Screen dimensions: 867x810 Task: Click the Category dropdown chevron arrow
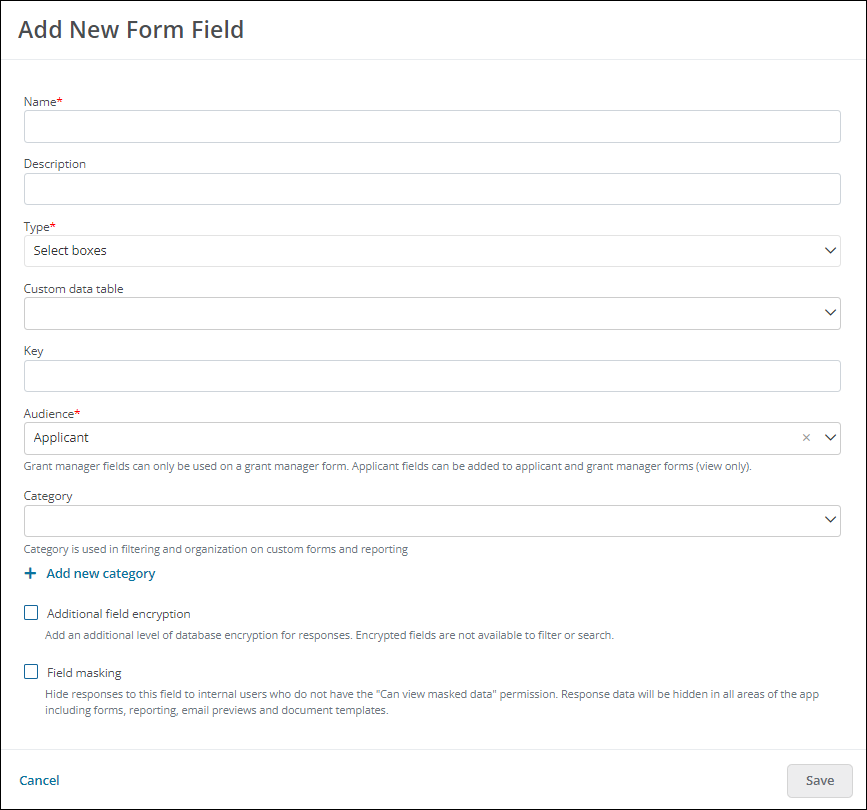[x=830, y=519]
